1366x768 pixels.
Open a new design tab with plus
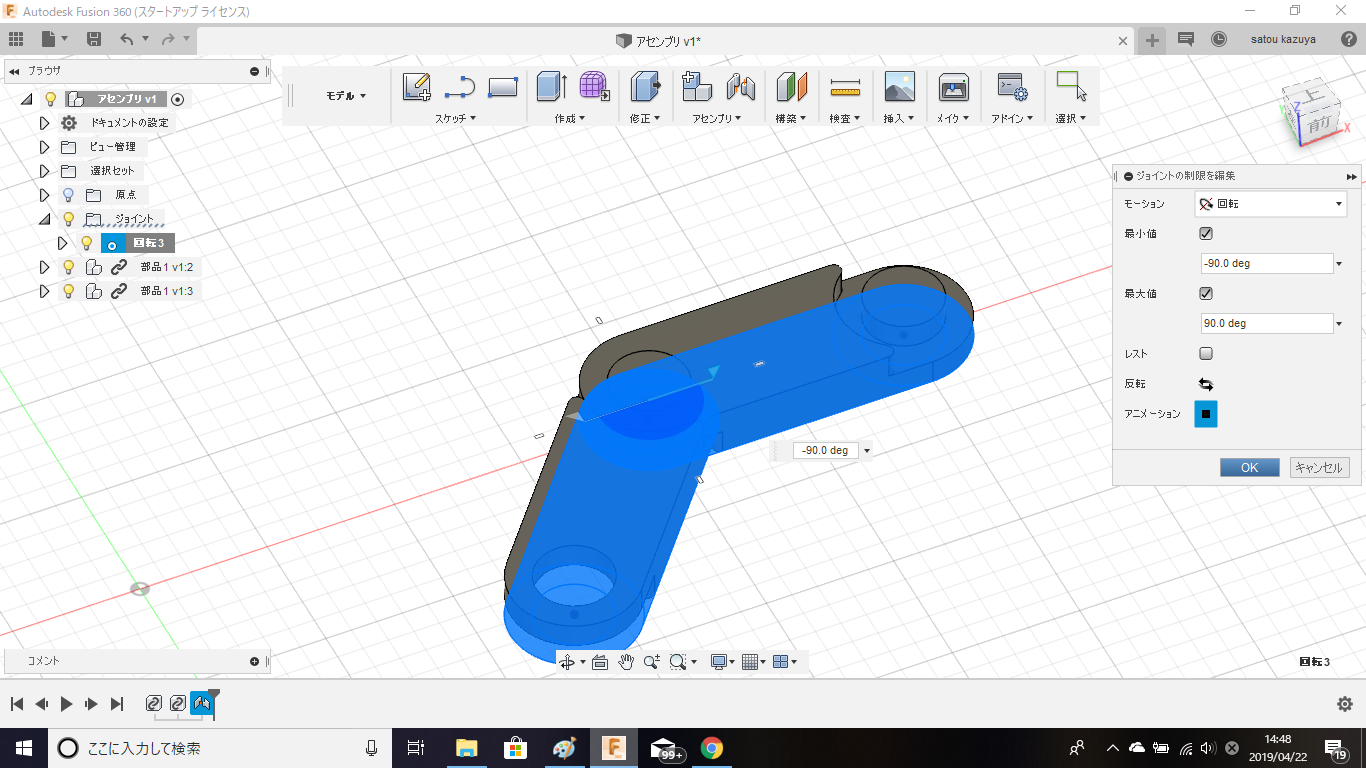[1152, 40]
